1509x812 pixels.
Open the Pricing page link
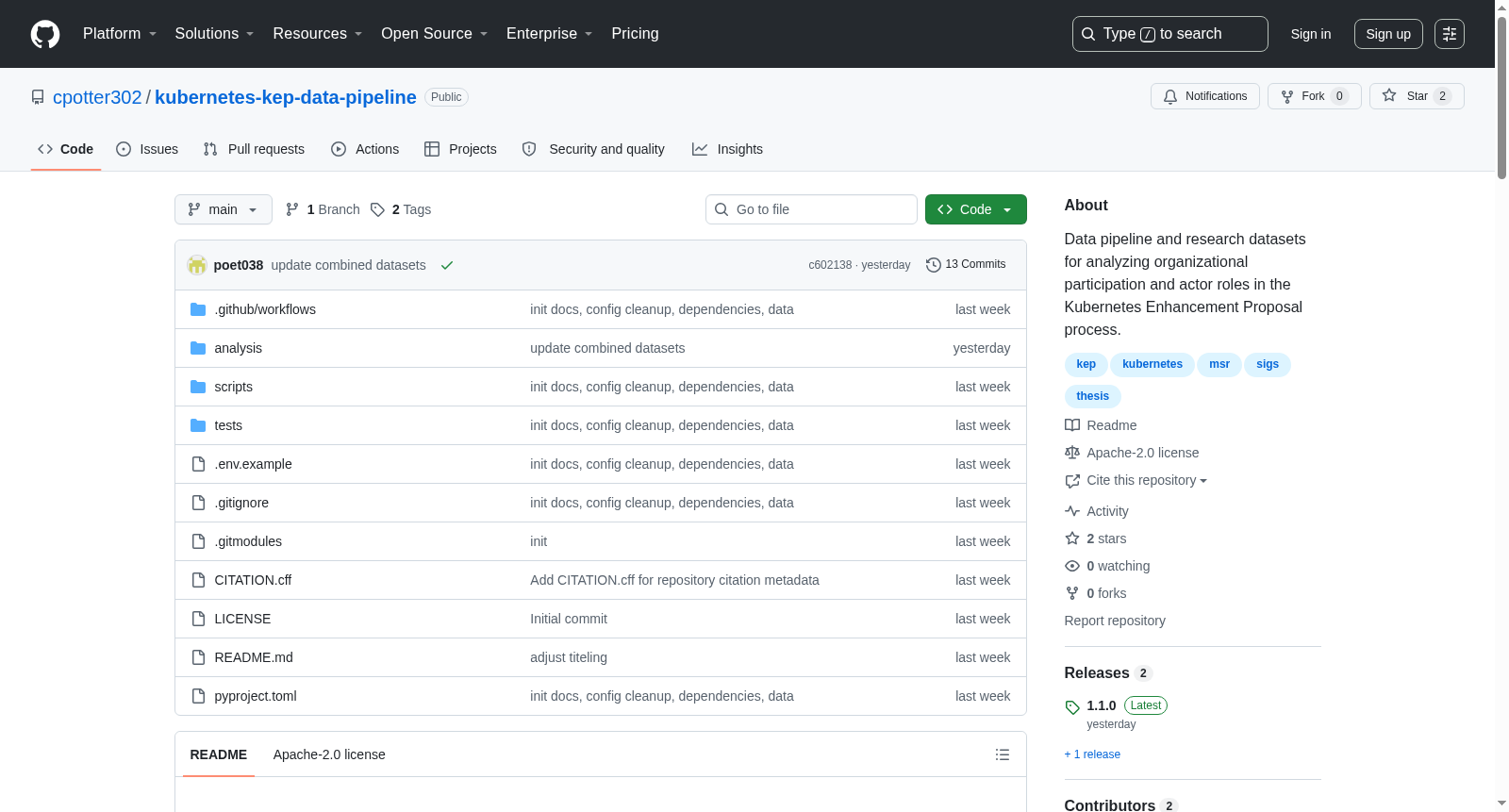[635, 34]
